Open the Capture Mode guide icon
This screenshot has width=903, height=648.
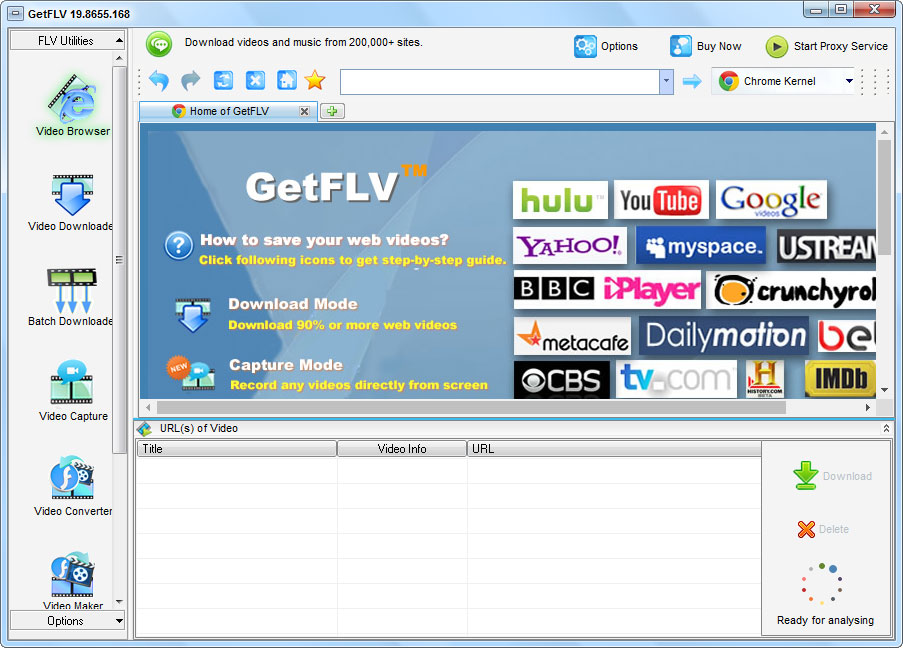click(192, 373)
